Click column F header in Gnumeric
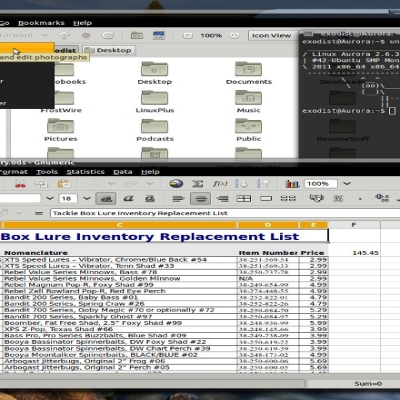Viewport: 400px width, 400px height. [x=354, y=225]
